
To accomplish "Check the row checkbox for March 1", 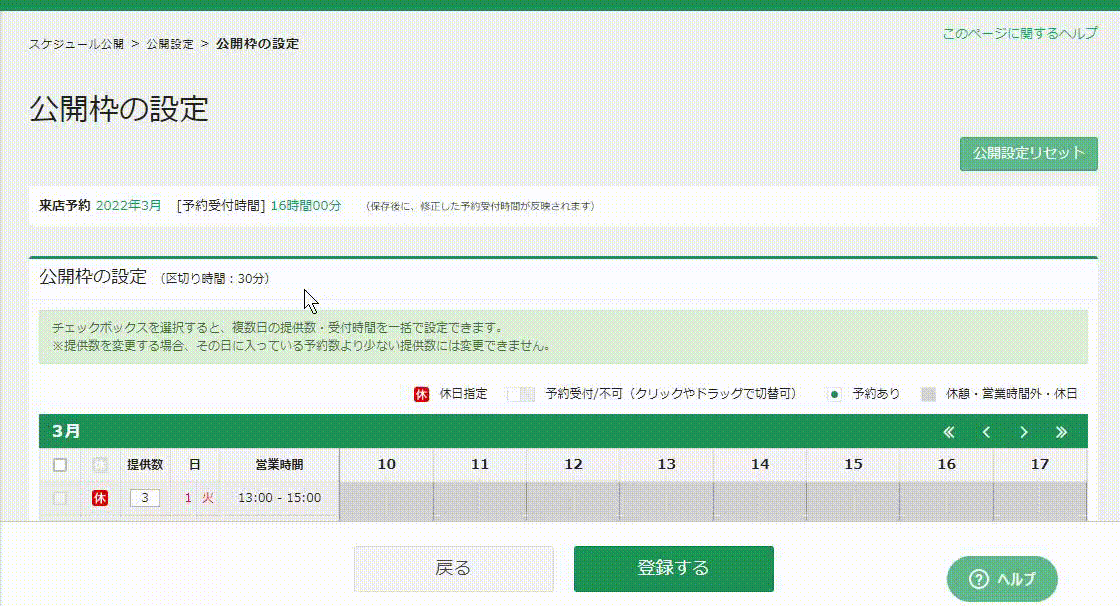I will [x=59, y=497].
